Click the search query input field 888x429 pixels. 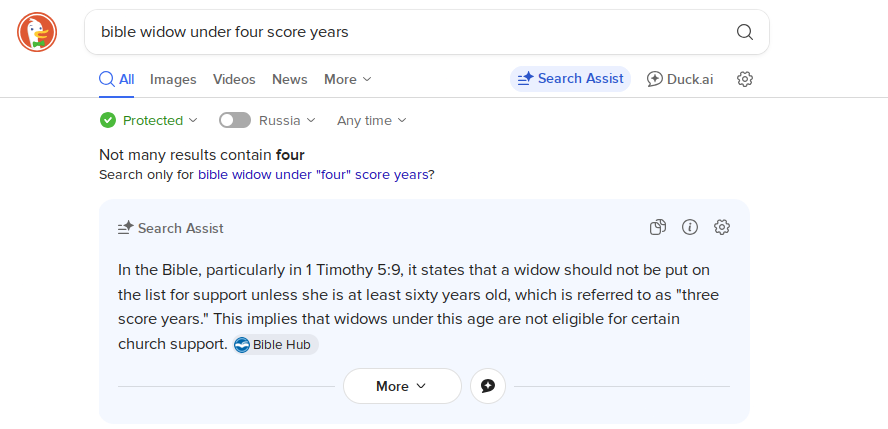click(400, 32)
